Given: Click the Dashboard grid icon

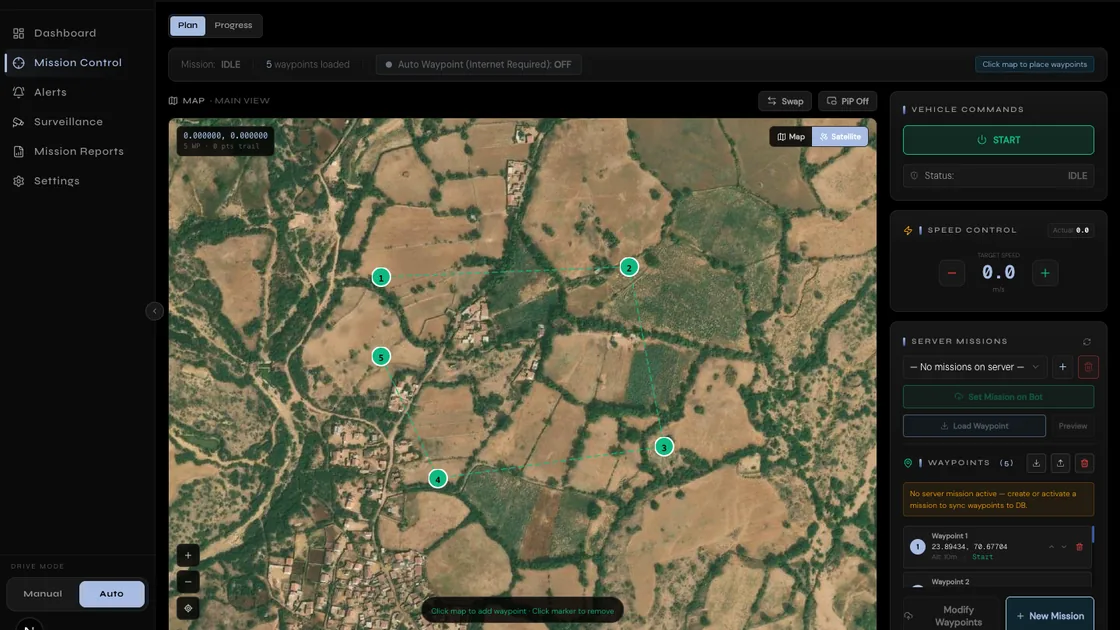Looking at the screenshot, I should (x=19, y=34).
